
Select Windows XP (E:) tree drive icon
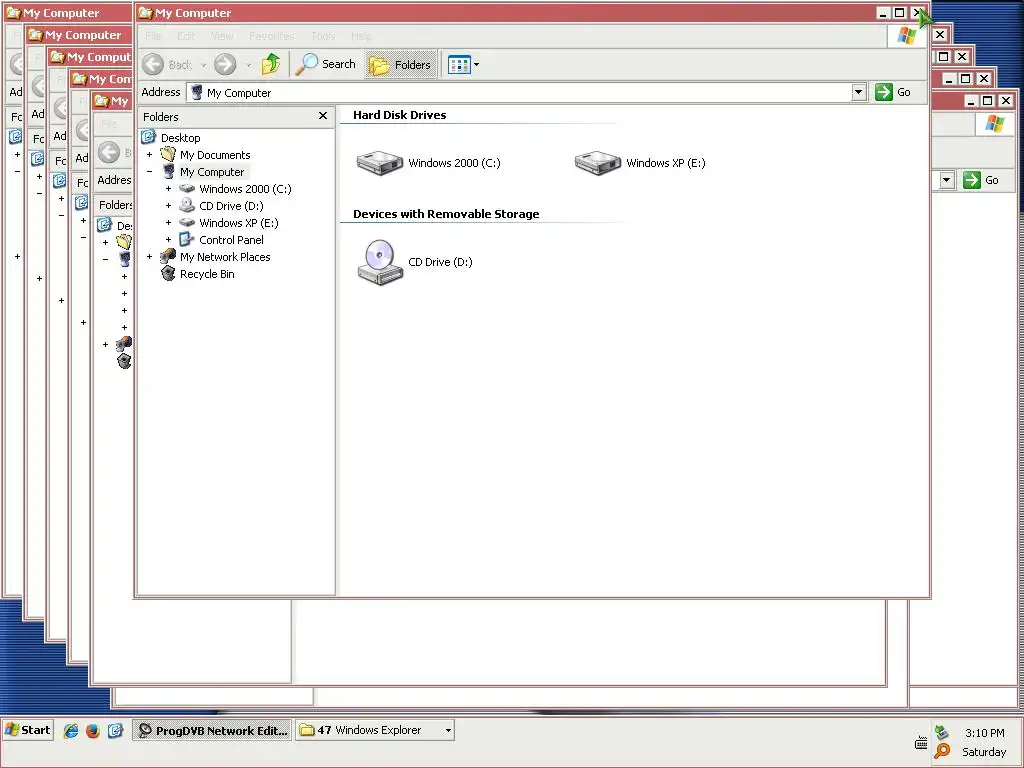coord(187,223)
